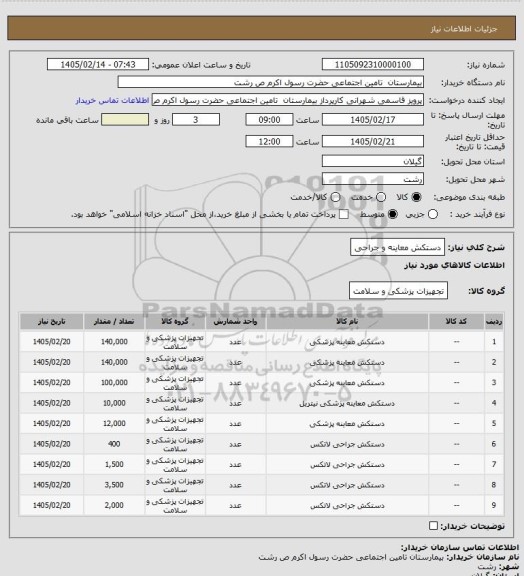Click the general description field دستکش معاینه و جراحی
The image size is (524, 576).
397,247
